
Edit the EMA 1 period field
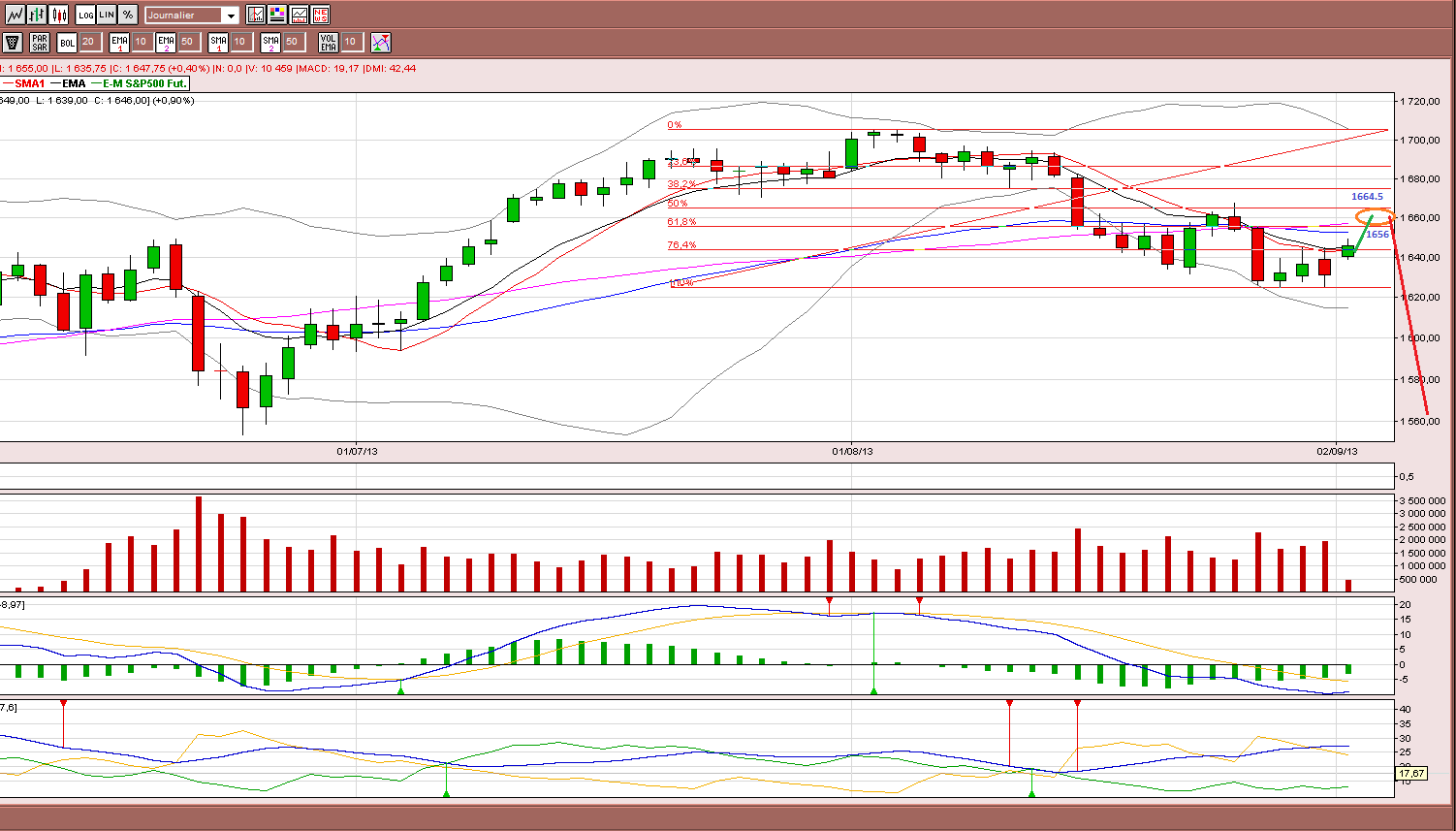coord(141,42)
